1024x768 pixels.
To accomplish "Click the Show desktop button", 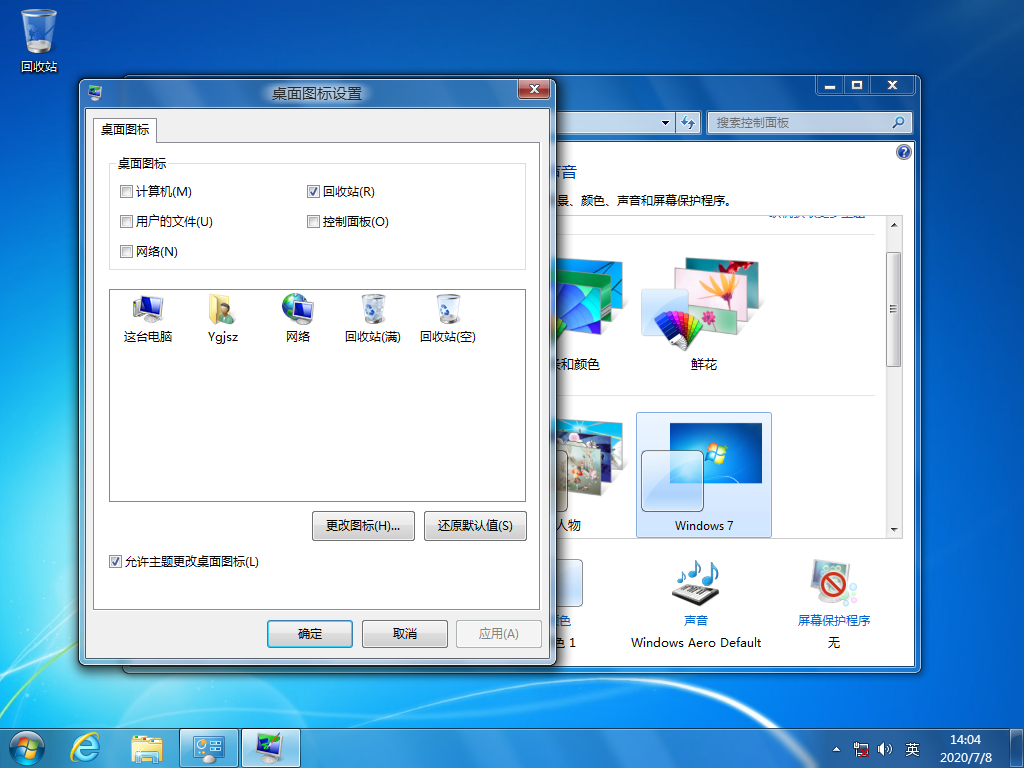I will click(1017, 748).
